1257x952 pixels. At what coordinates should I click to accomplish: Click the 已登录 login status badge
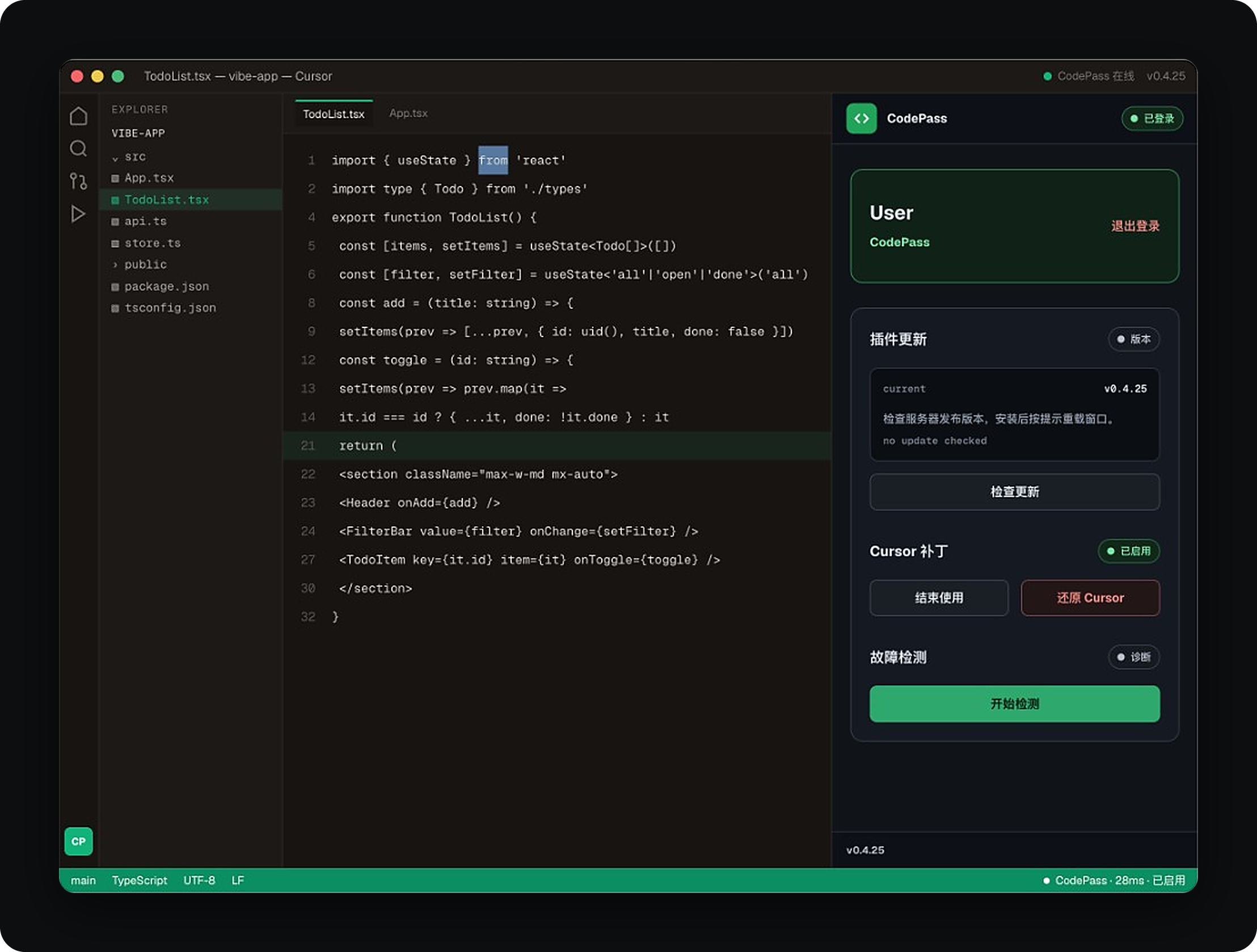[x=1152, y=118]
